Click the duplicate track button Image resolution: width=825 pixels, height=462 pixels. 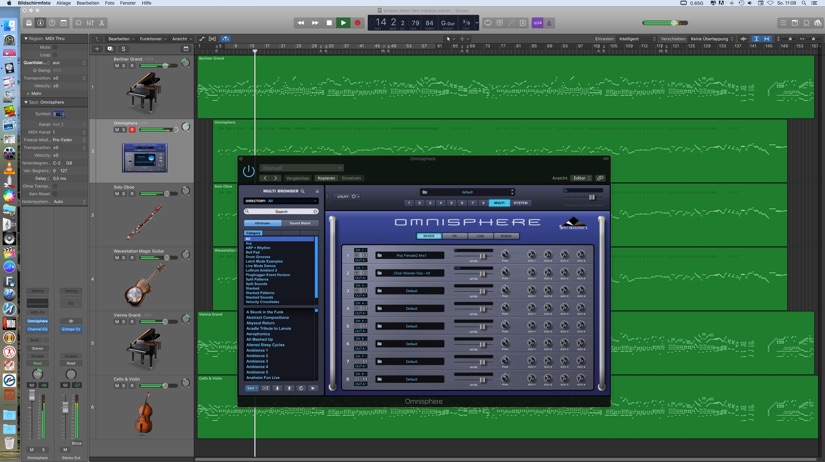coord(110,48)
